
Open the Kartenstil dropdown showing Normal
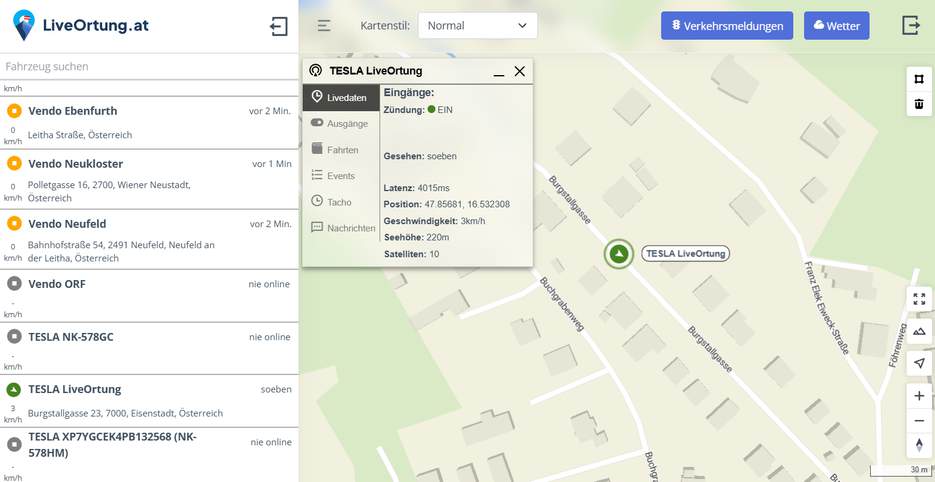click(x=478, y=26)
